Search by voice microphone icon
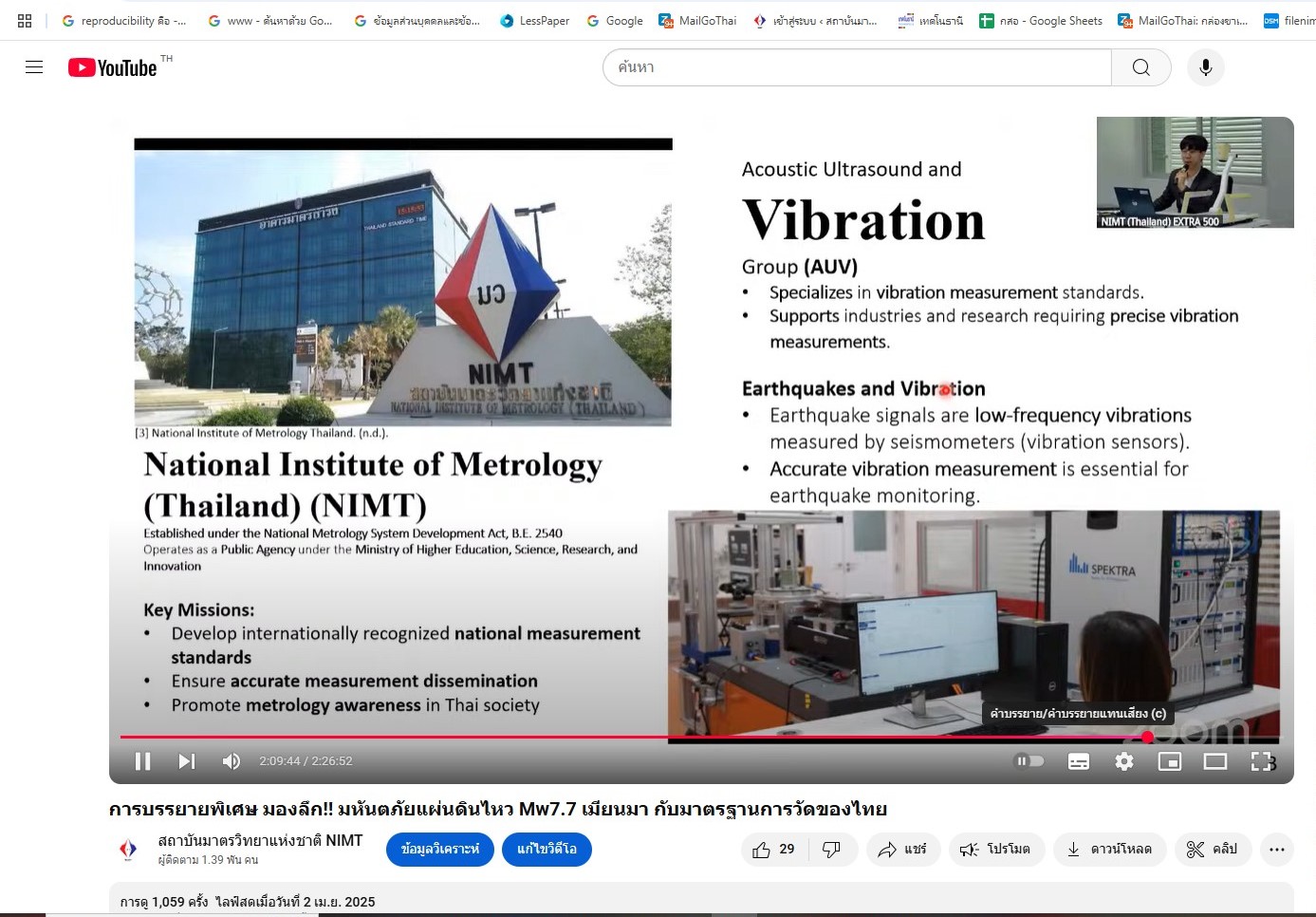Screen dimensions: 1316x917 1206,67
